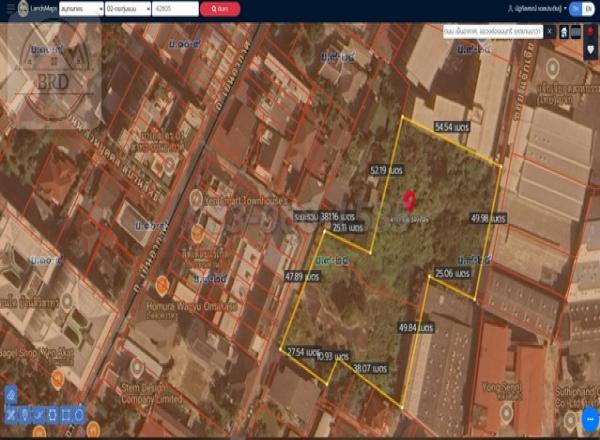Click the red location pin button
Viewport: 600px width, 440px height.
coord(590,32)
